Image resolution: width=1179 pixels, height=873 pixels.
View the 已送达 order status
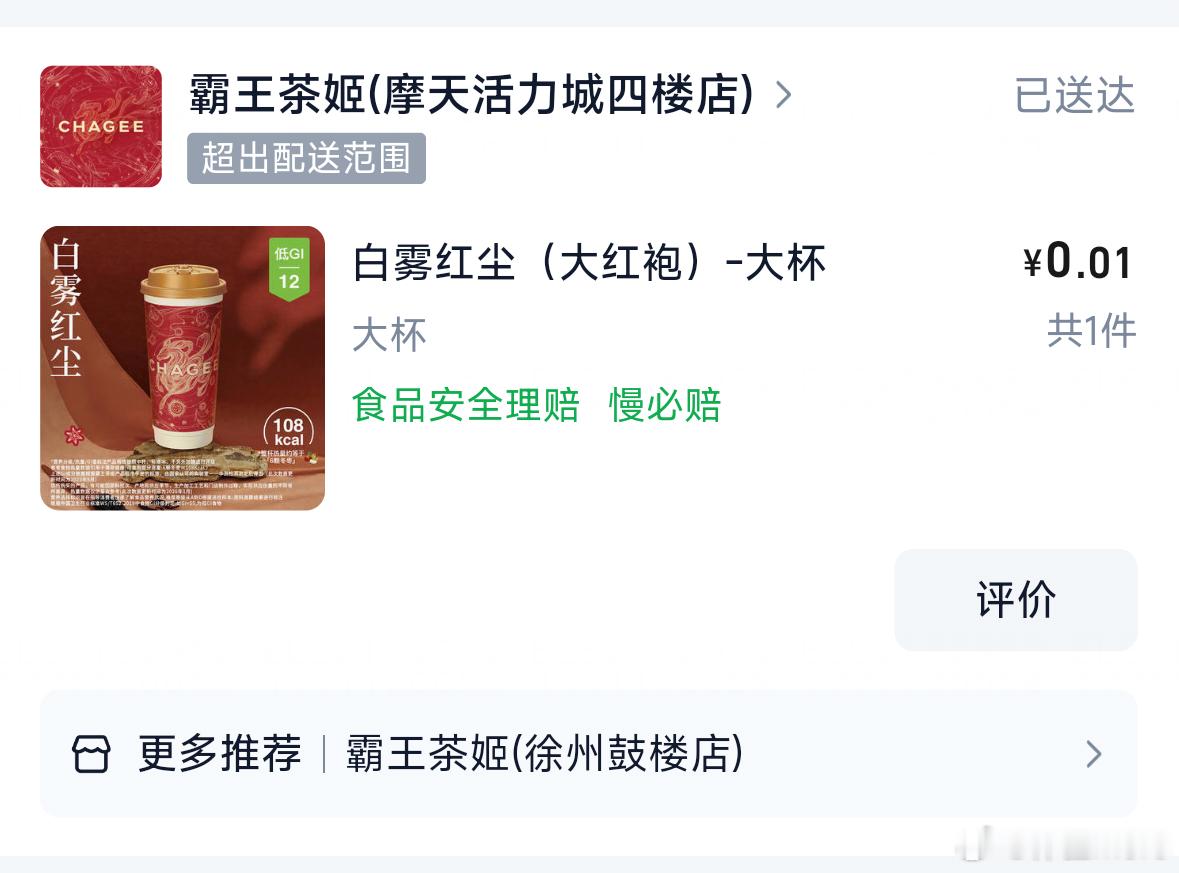point(1074,95)
